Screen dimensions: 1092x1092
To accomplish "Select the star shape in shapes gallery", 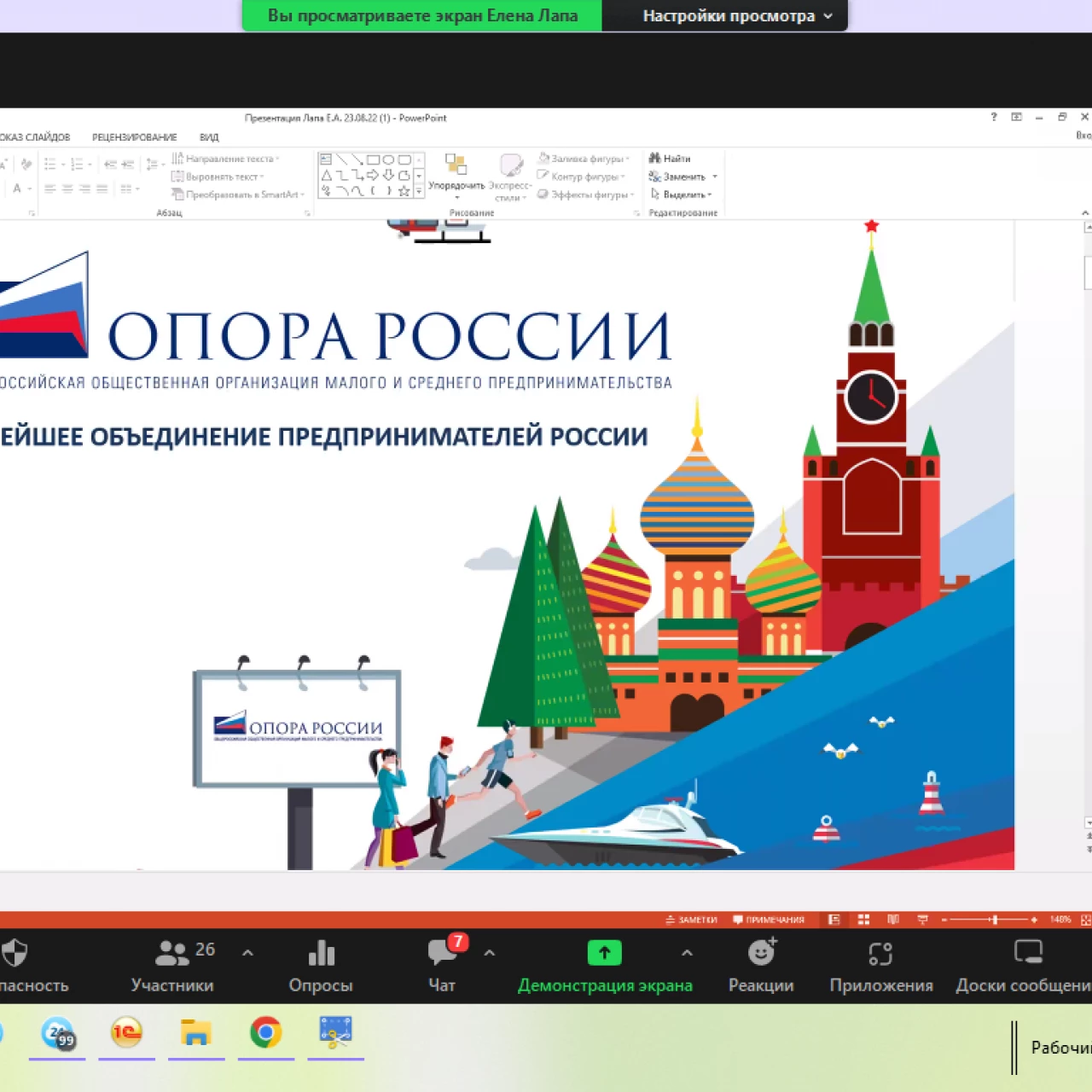I will coord(404,191).
